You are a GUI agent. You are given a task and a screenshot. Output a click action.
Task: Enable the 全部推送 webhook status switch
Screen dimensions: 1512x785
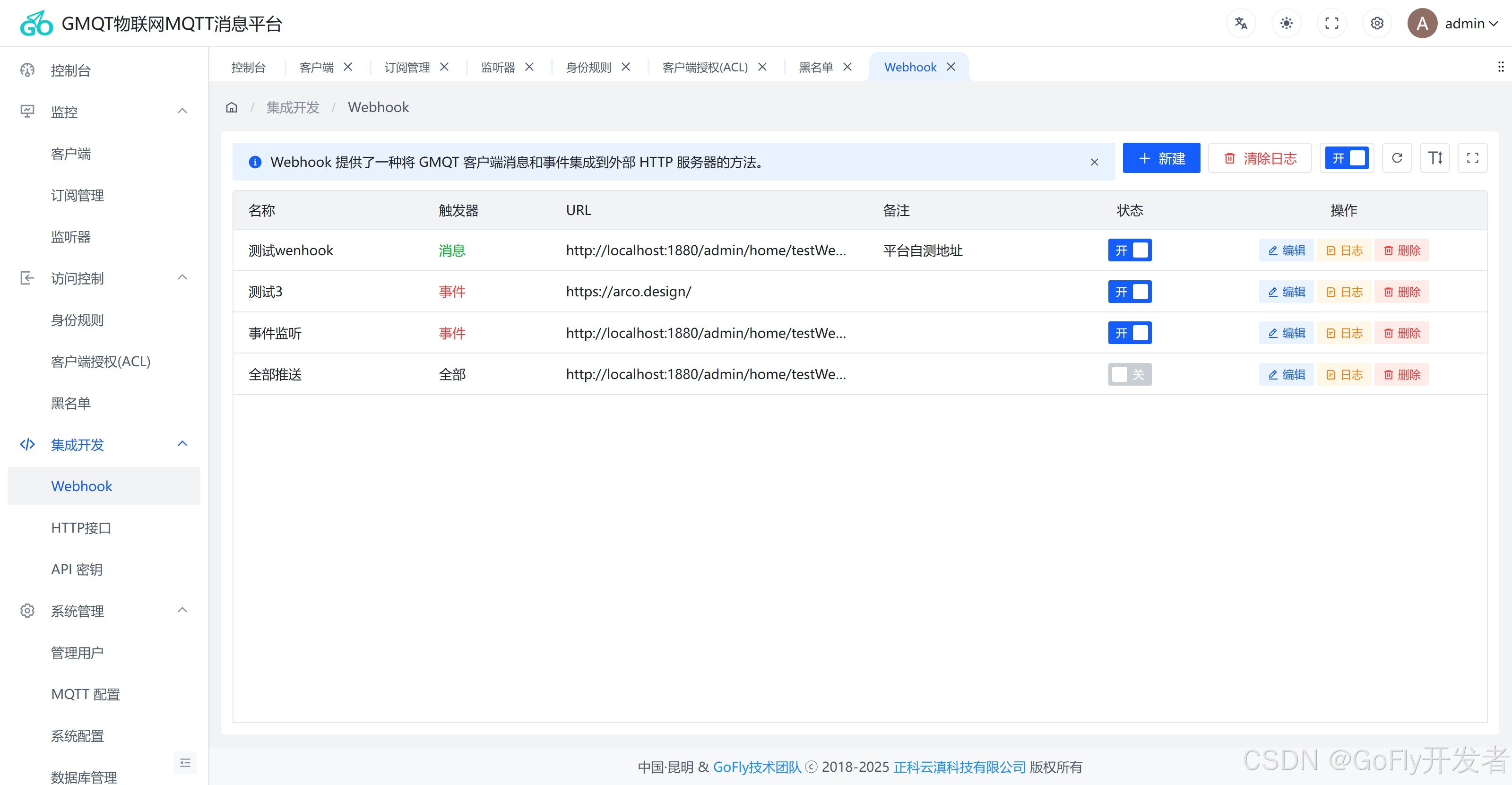point(1129,374)
